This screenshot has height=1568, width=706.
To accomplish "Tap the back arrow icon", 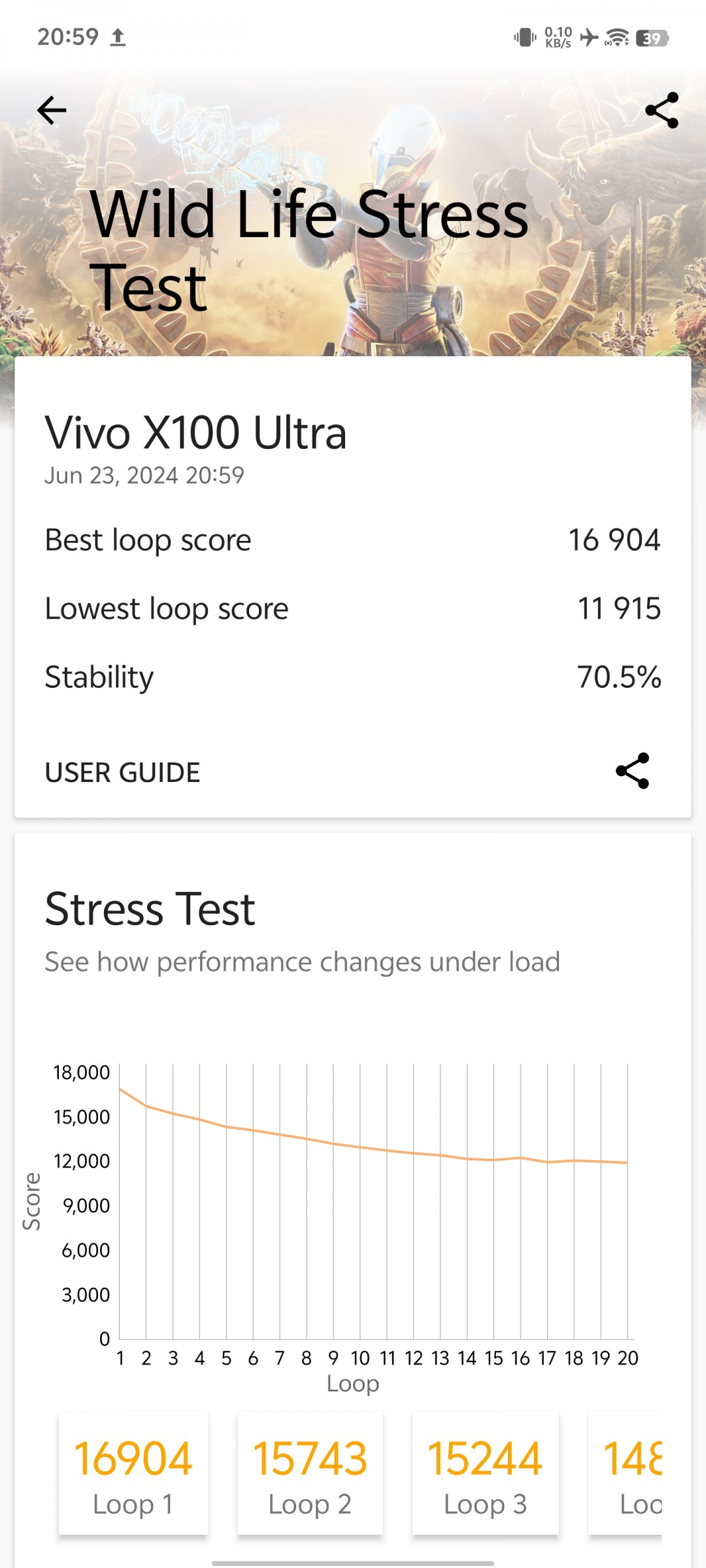I will tap(52, 110).
